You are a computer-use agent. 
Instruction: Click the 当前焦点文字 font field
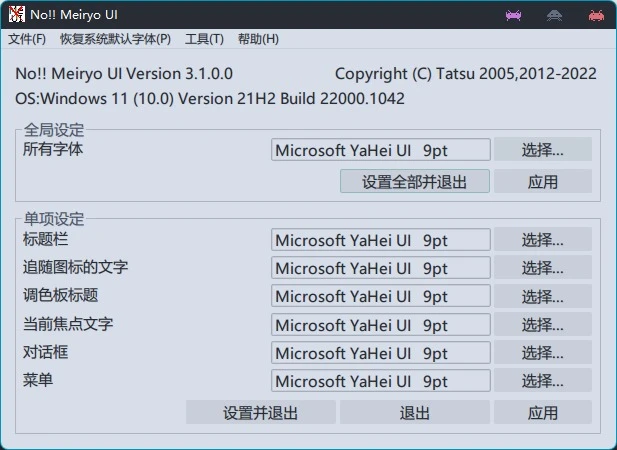click(381, 325)
